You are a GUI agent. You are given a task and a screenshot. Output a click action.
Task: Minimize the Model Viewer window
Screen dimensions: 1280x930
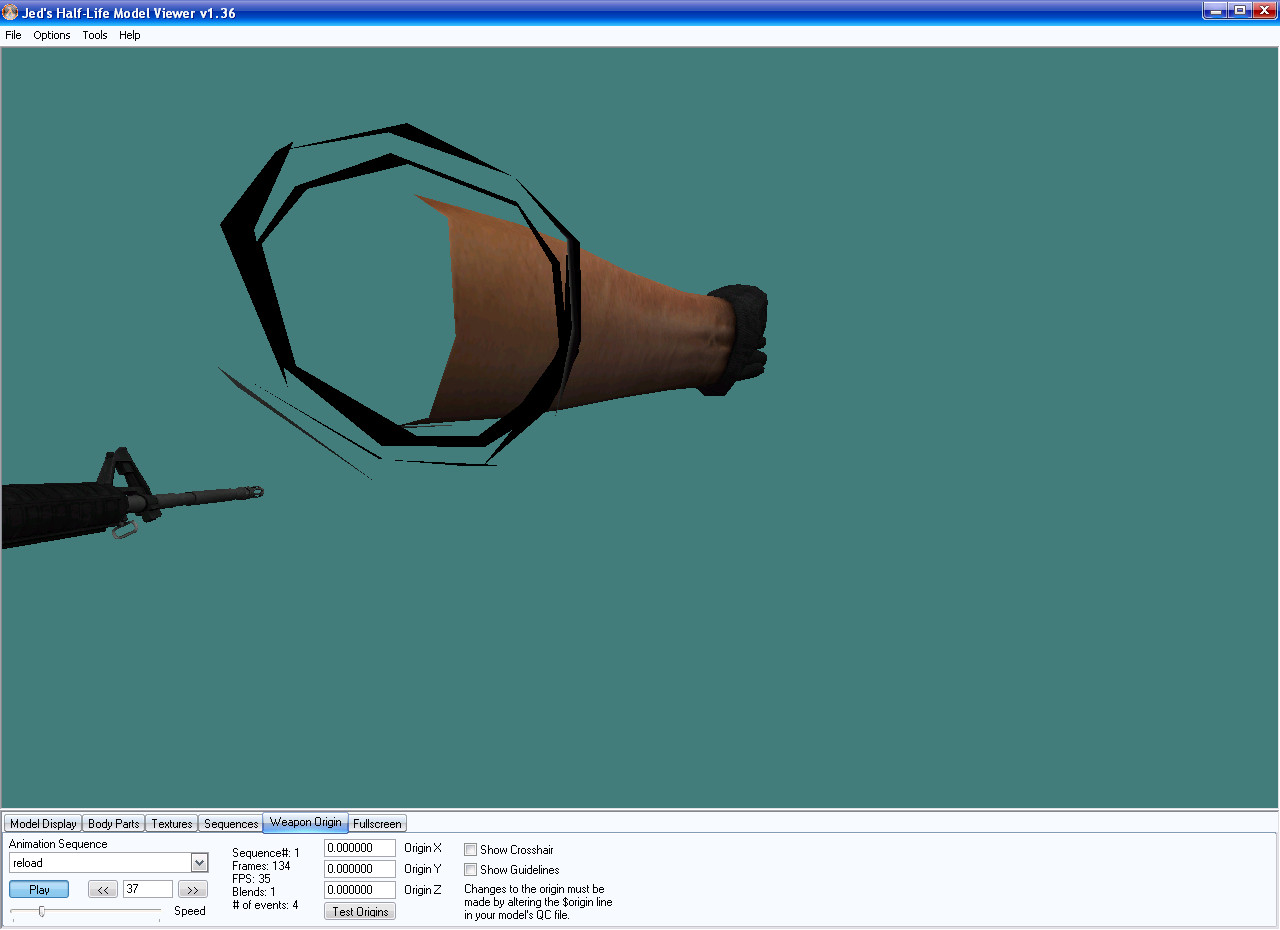[1215, 11]
